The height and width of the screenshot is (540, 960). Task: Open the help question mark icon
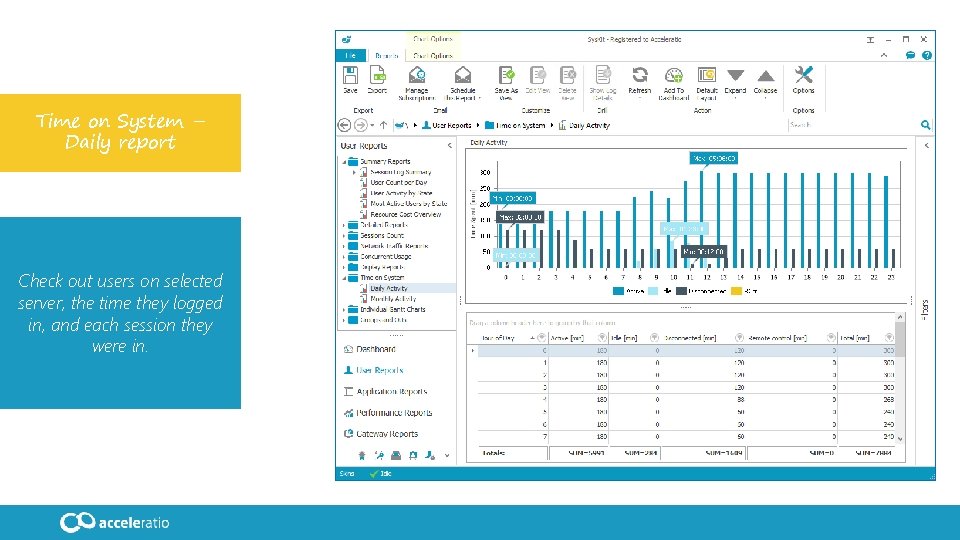[927, 55]
